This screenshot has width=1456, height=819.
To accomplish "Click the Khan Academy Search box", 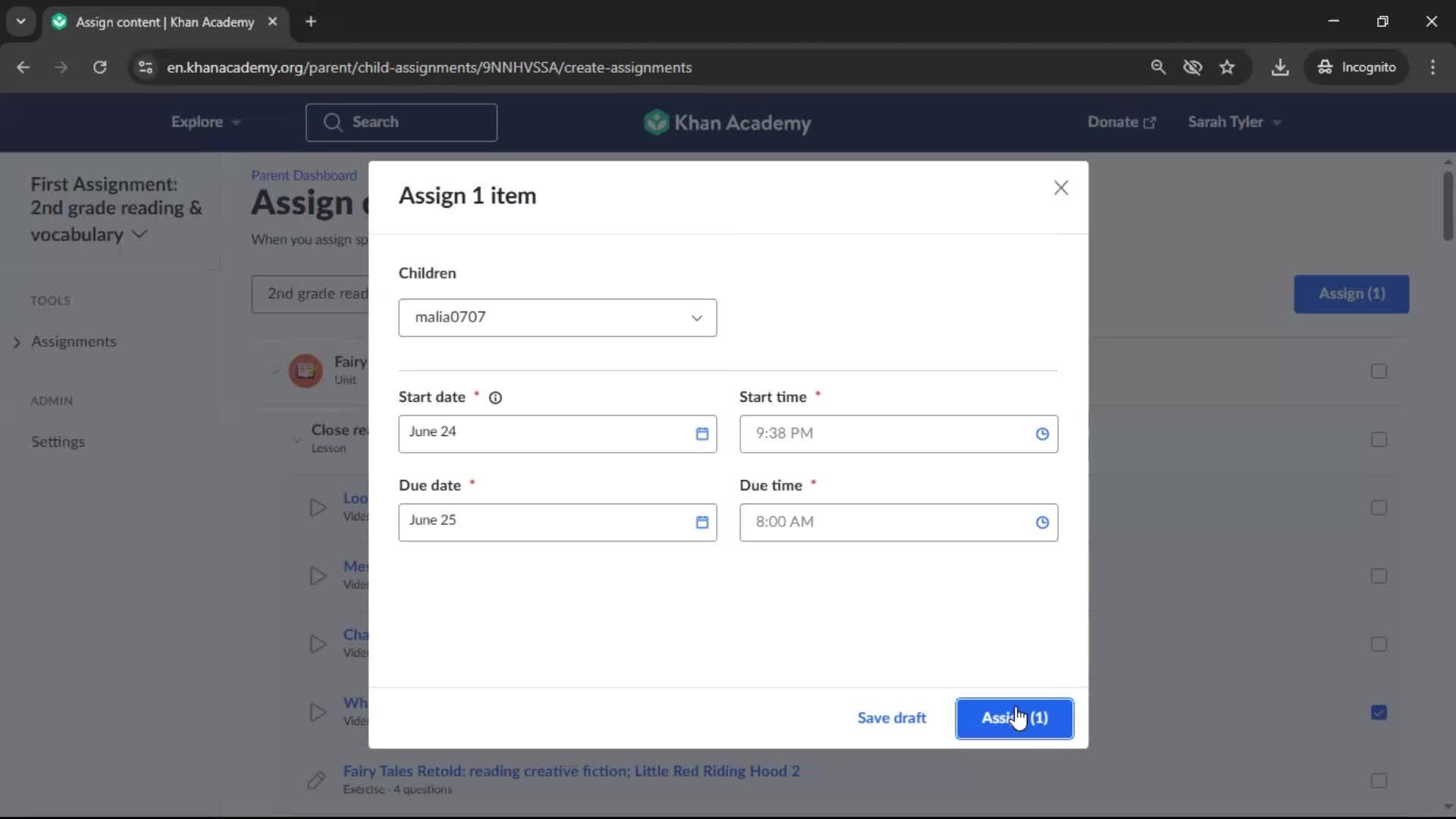I will coord(401,122).
